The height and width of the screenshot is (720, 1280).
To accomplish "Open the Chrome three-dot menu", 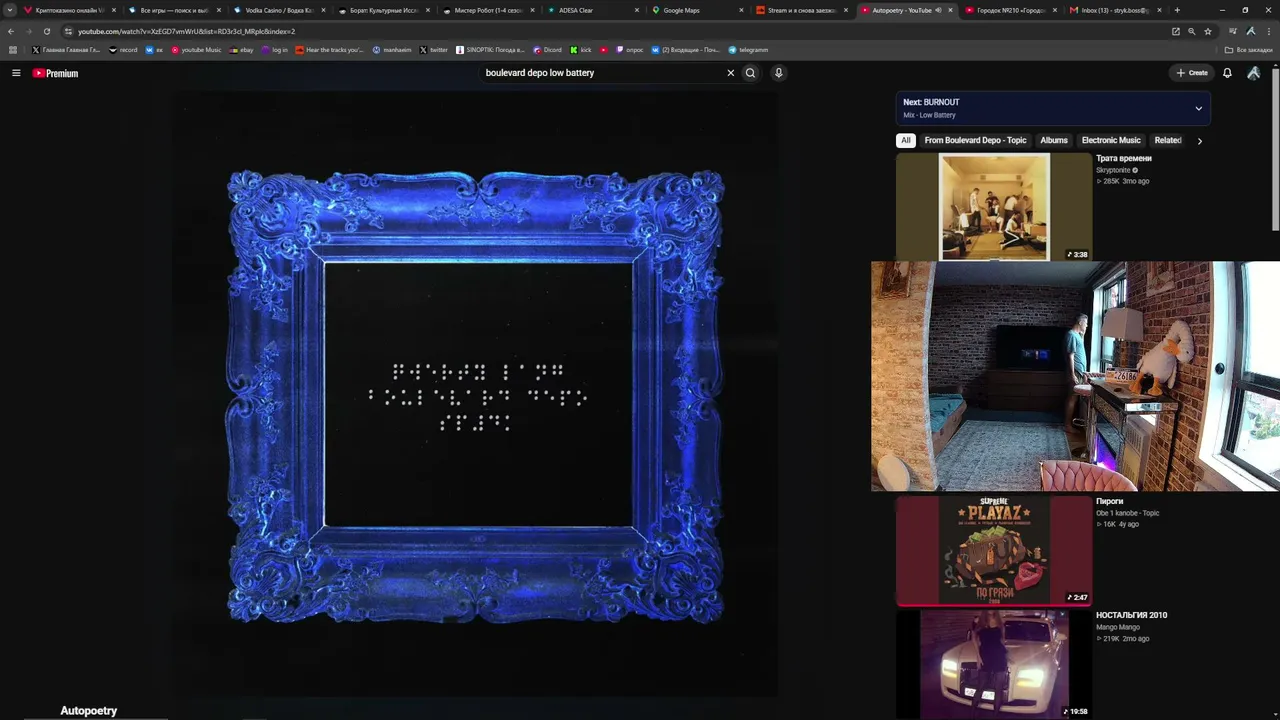I will coord(1268,31).
